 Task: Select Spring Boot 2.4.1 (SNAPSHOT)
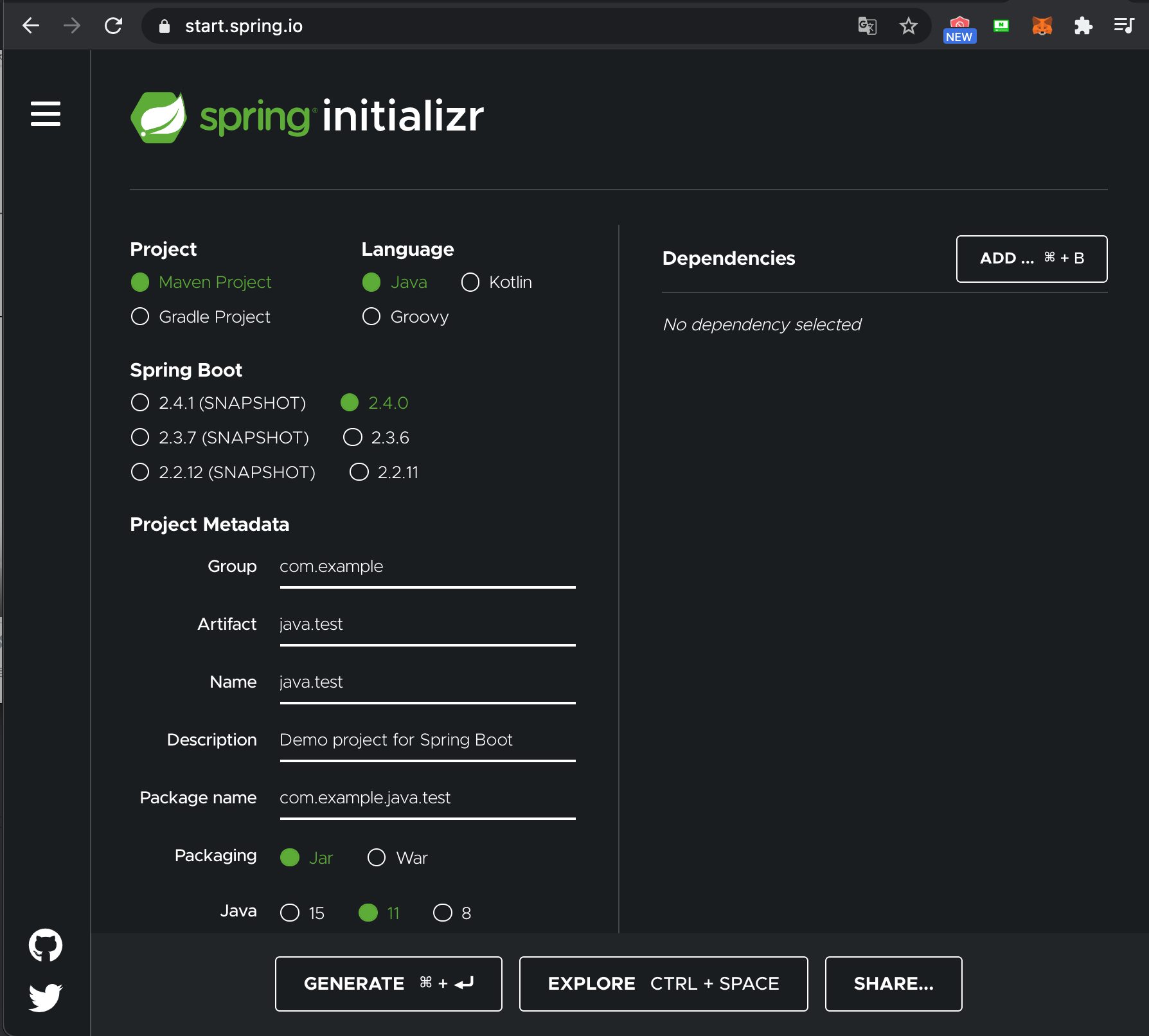(x=218, y=403)
